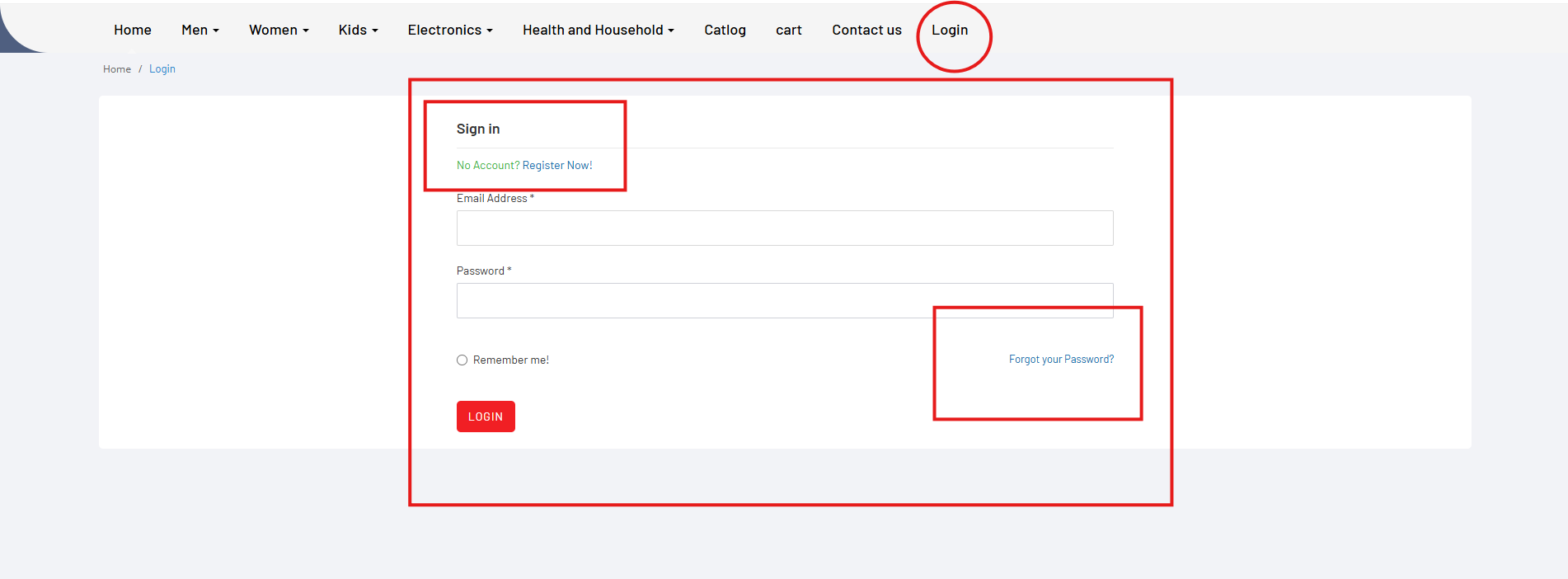The image size is (1568, 579).
Task: Select the Remember me radio button
Action: [462, 360]
